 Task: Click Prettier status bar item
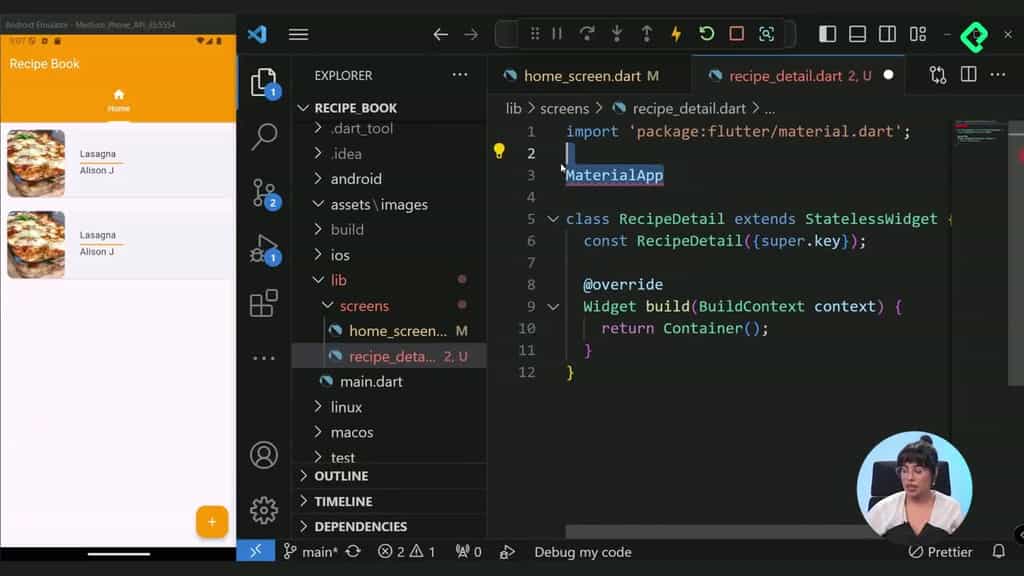point(940,552)
